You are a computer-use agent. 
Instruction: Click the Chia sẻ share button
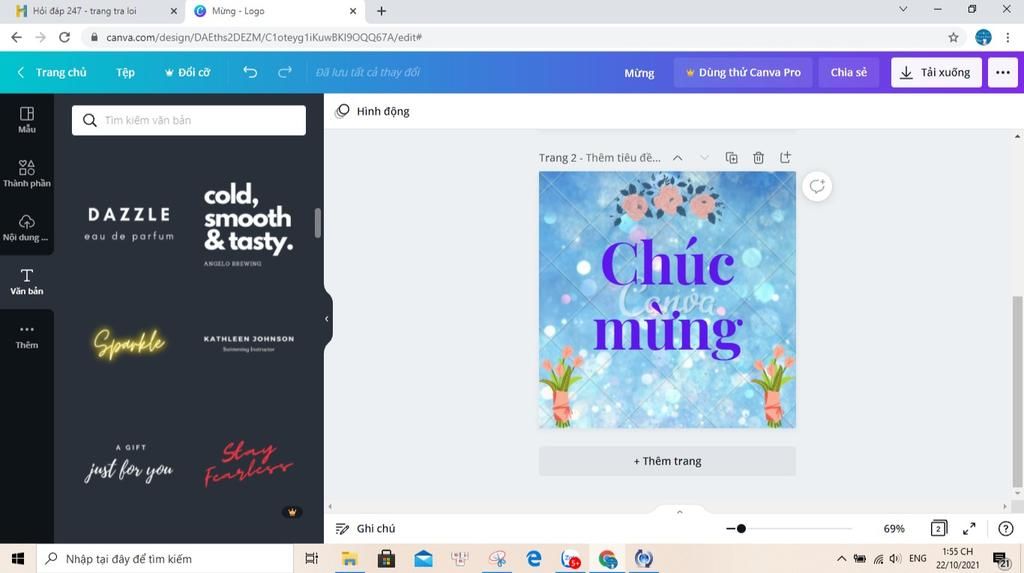click(848, 73)
